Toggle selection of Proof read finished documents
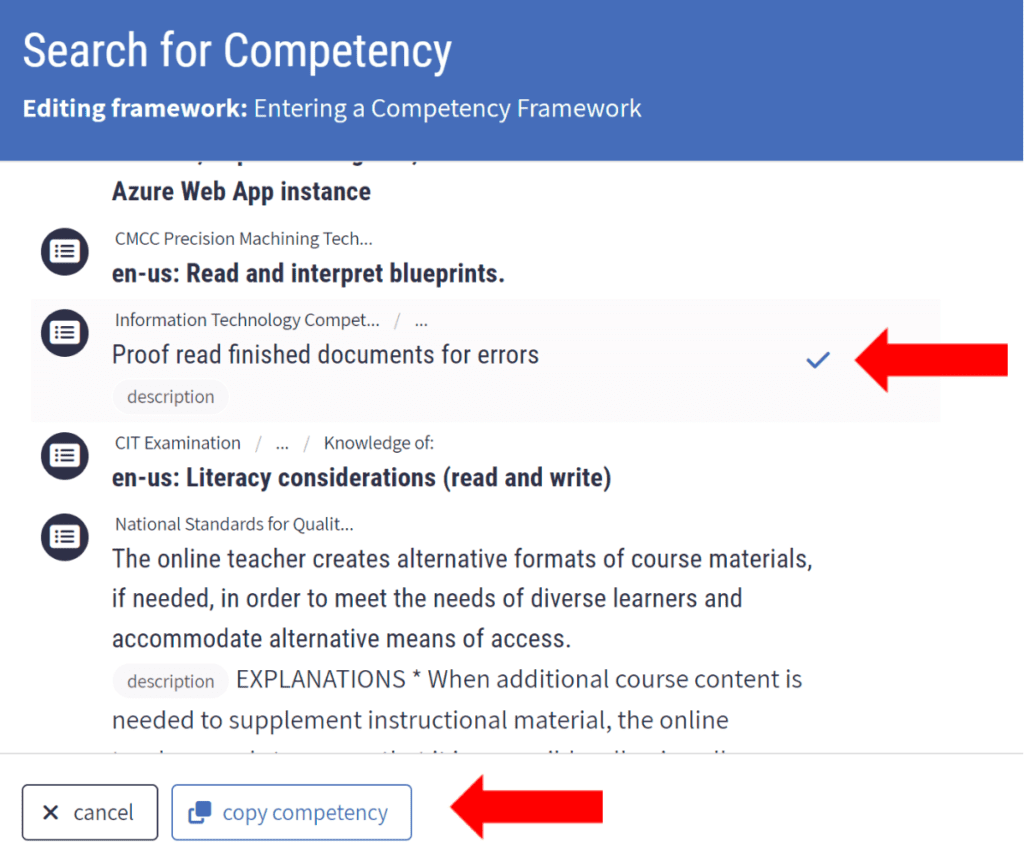1024x861 pixels. point(325,354)
